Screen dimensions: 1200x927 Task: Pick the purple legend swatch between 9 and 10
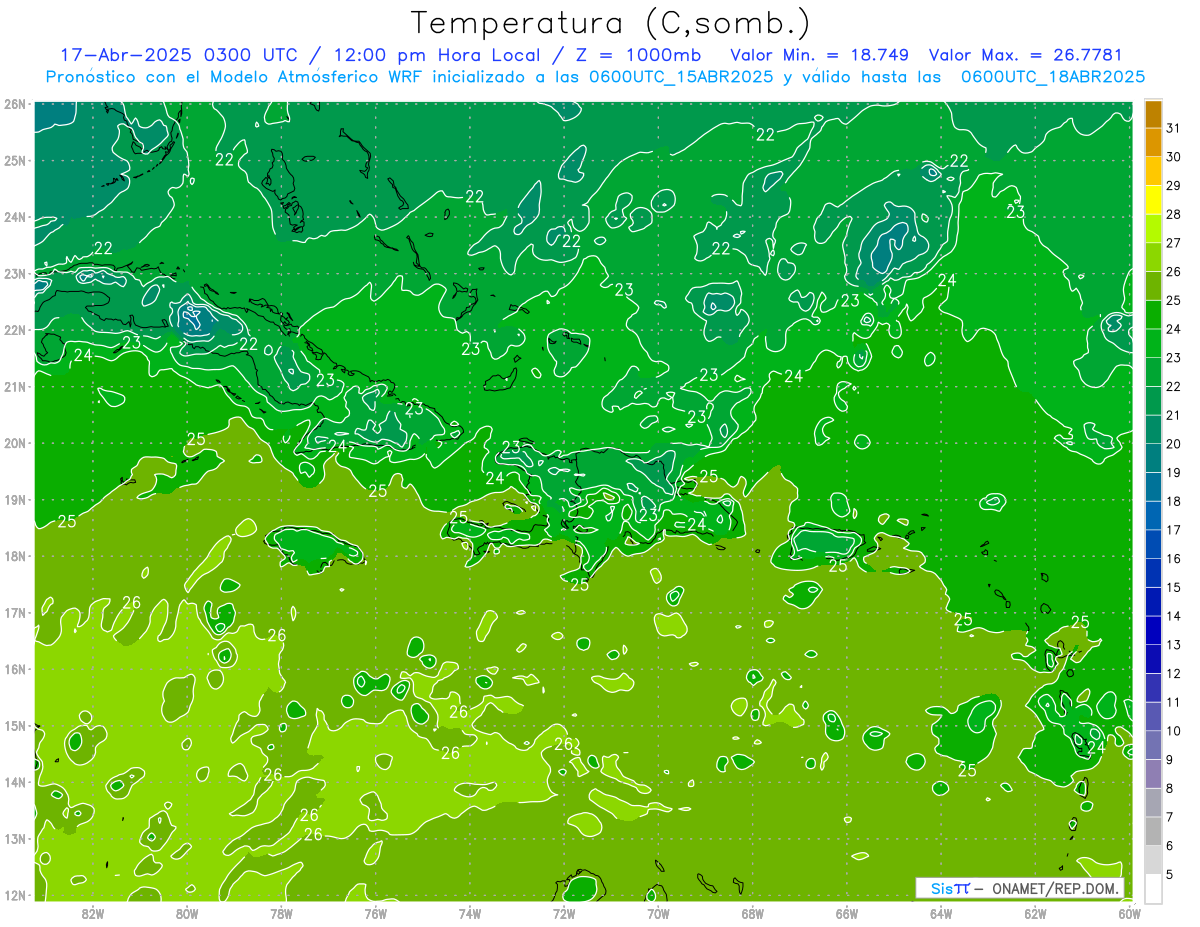tap(1154, 746)
